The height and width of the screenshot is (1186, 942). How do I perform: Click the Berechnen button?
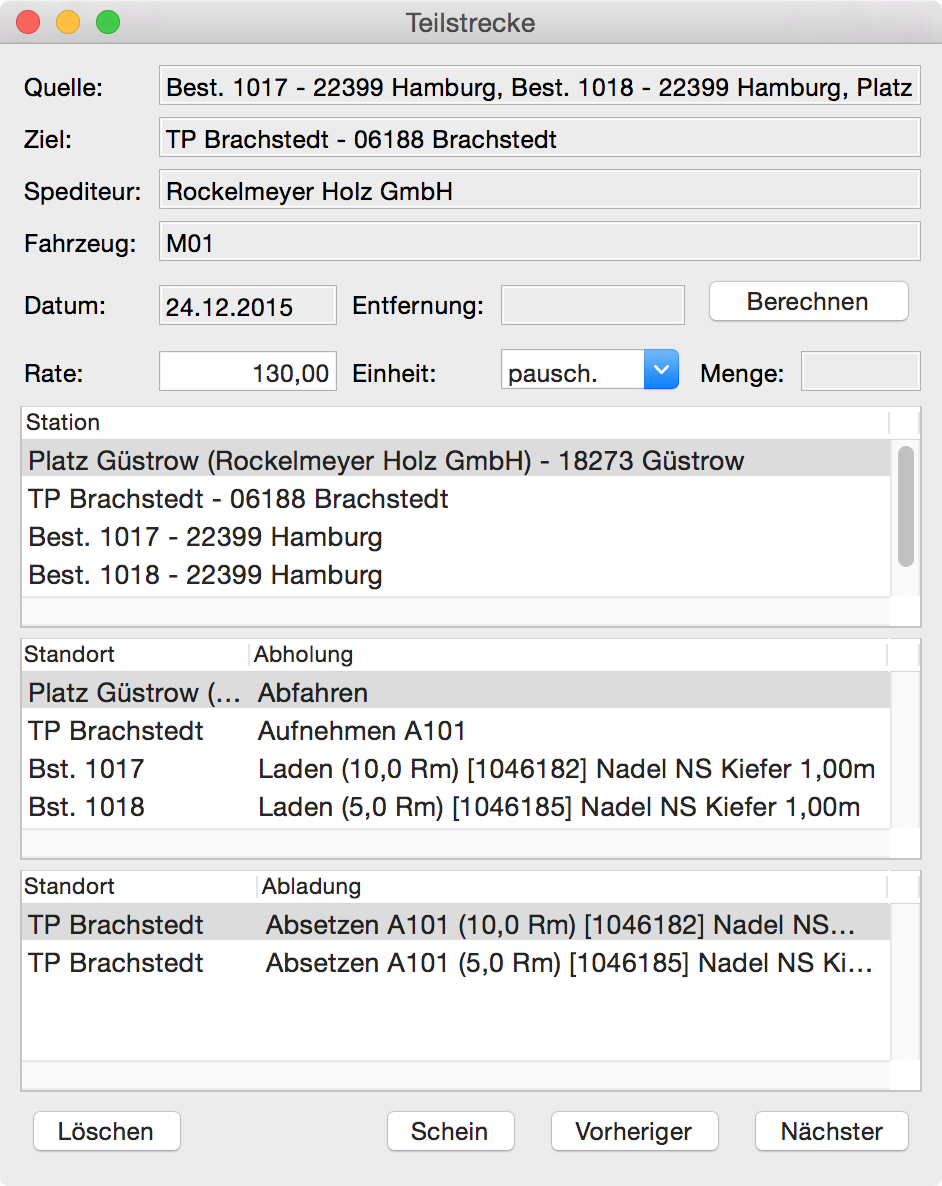[x=808, y=302]
